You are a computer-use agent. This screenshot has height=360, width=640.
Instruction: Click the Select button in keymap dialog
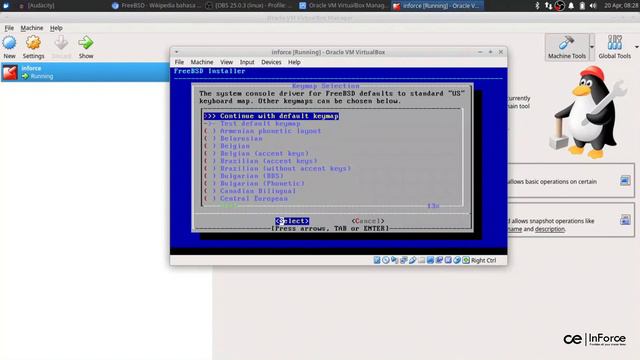[292, 221]
